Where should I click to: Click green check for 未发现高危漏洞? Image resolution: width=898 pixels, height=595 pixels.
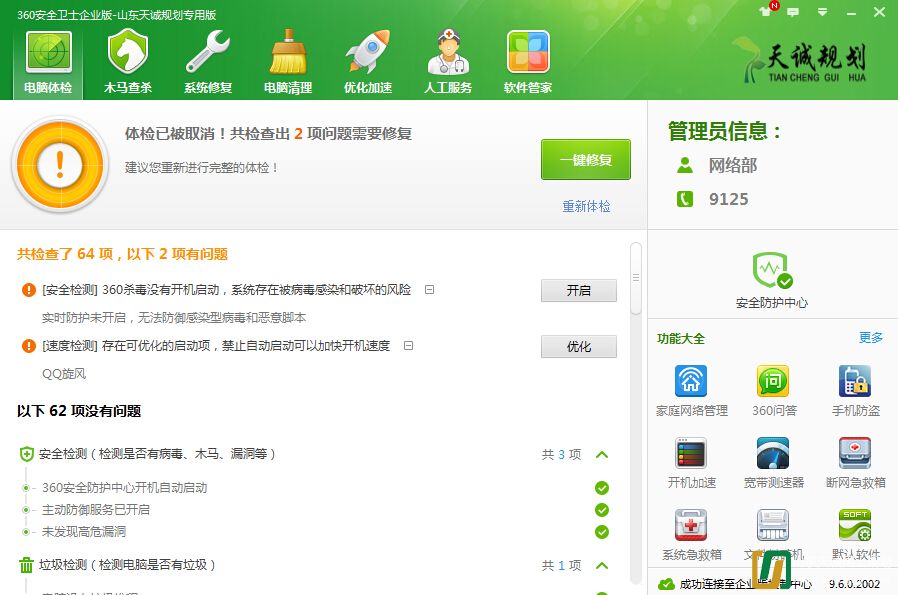click(x=602, y=532)
